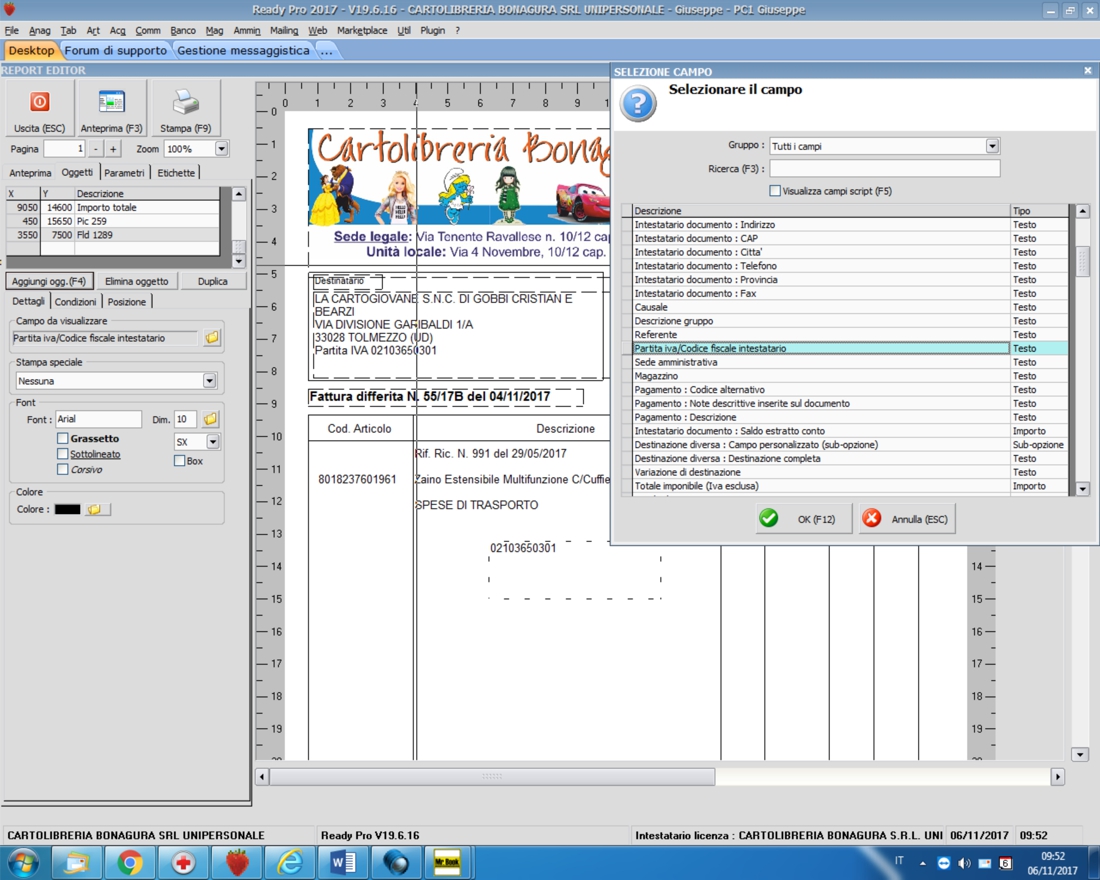The height and width of the screenshot is (880, 1100).
Task: Click horizontal scrollbar thumb of report canvas
Action: (492, 776)
